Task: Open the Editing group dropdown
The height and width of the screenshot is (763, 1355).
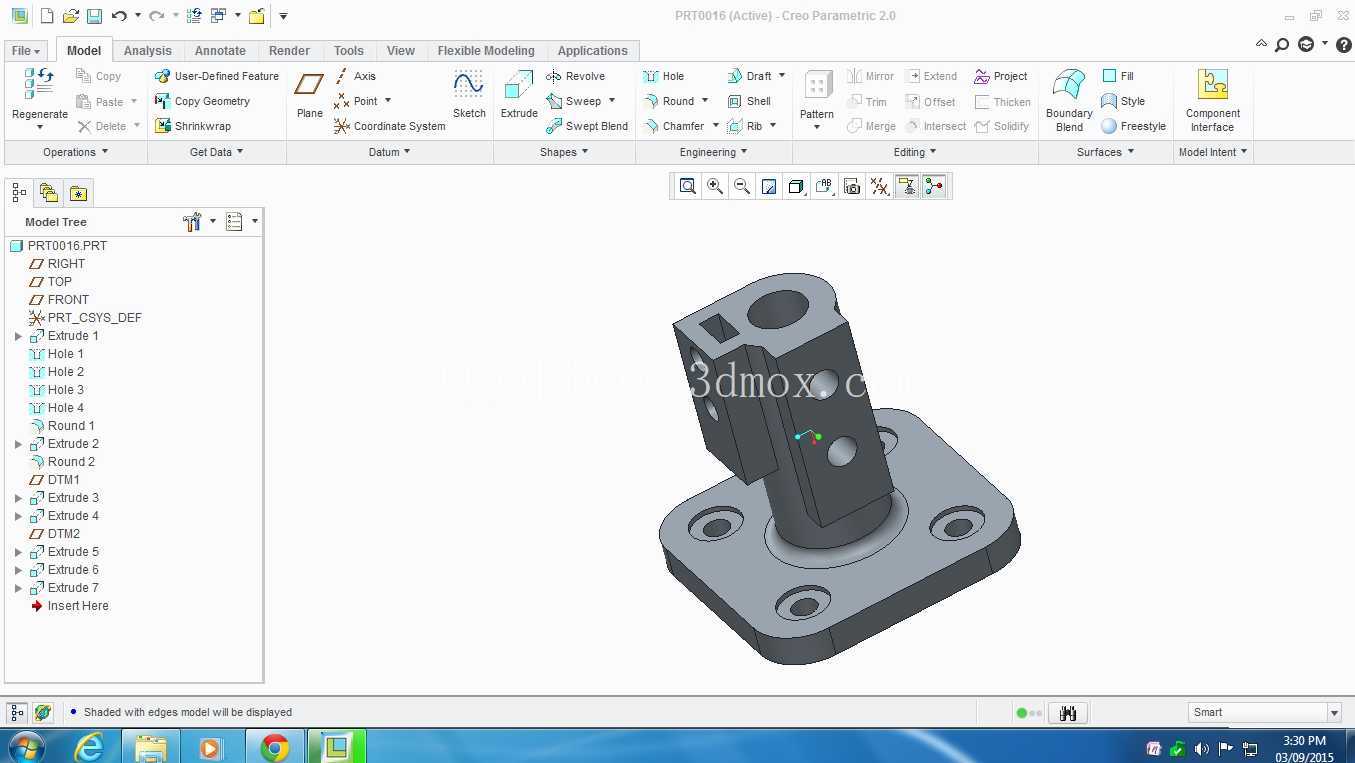Action: point(915,152)
